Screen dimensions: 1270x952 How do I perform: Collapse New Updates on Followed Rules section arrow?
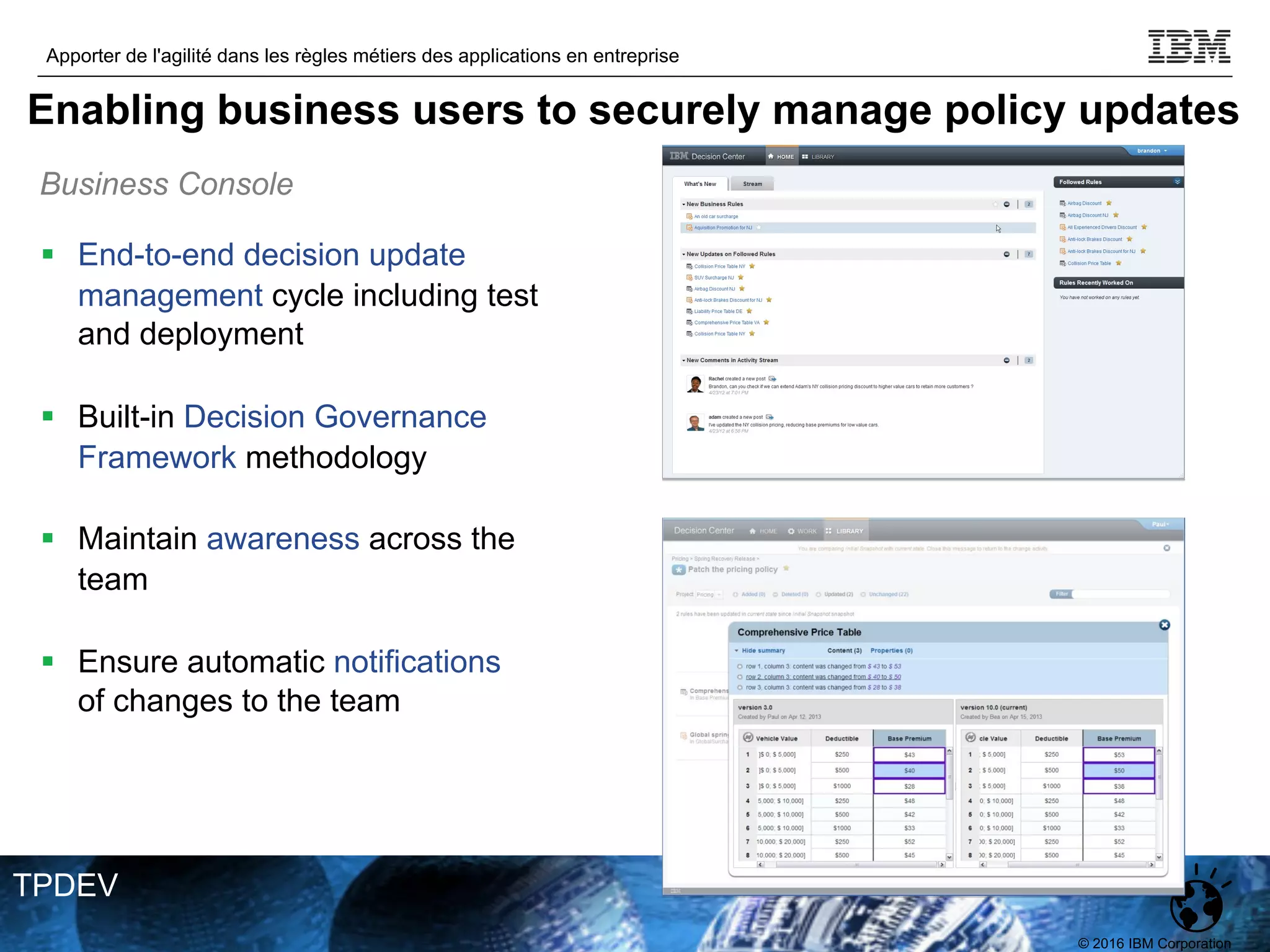(x=683, y=254)
